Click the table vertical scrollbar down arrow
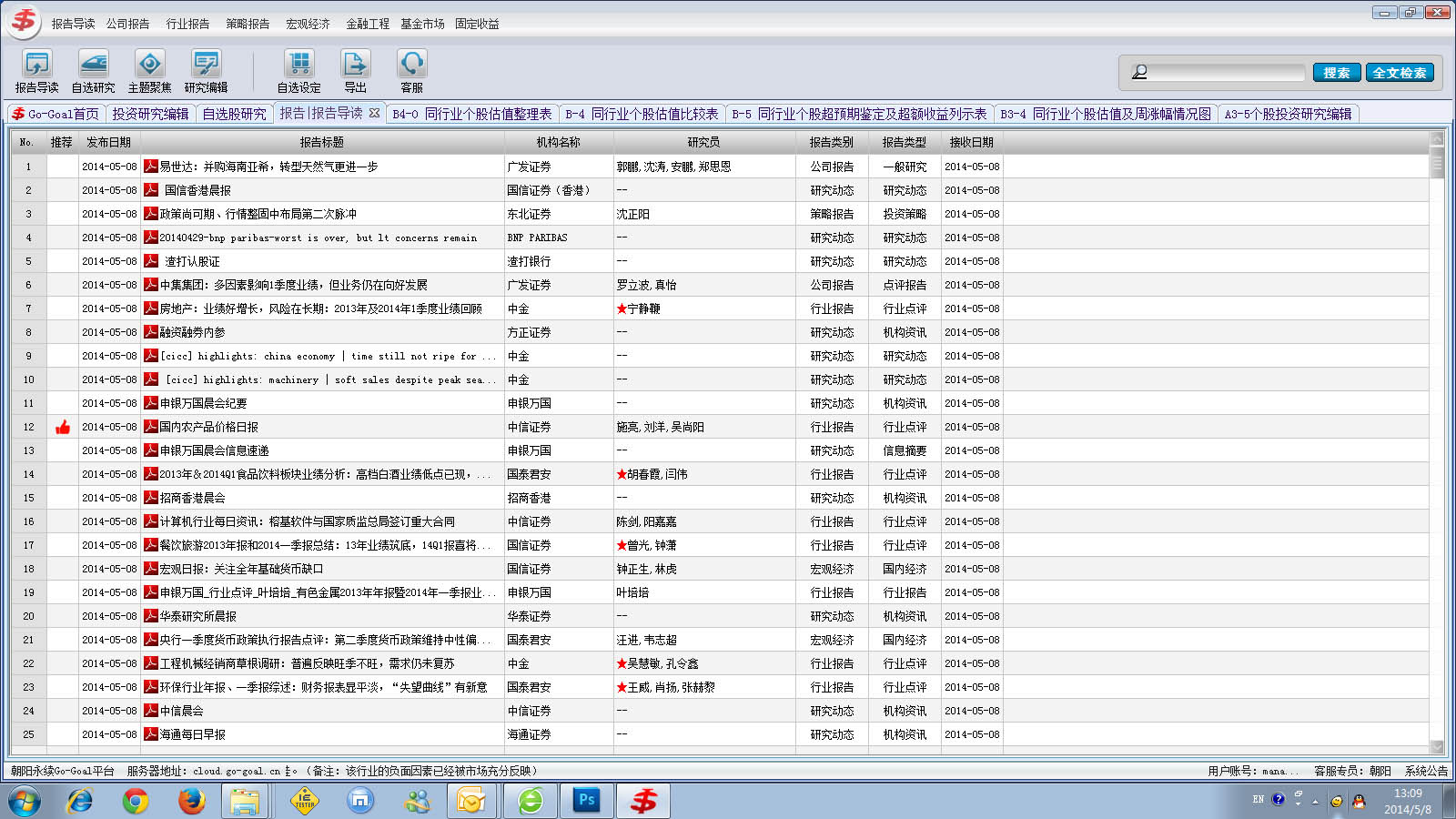The image size is (1456, 819). (1437, 747)
